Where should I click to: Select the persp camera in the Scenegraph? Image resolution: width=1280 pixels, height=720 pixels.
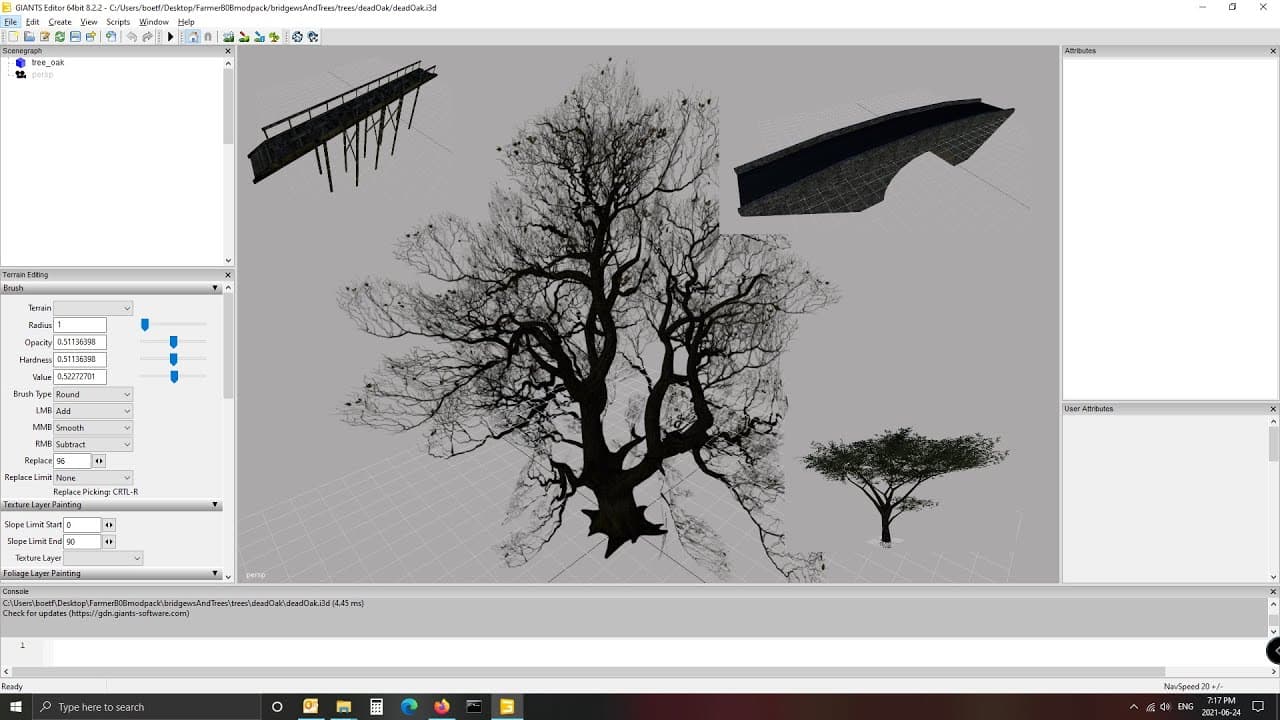(x=42, y=75)
